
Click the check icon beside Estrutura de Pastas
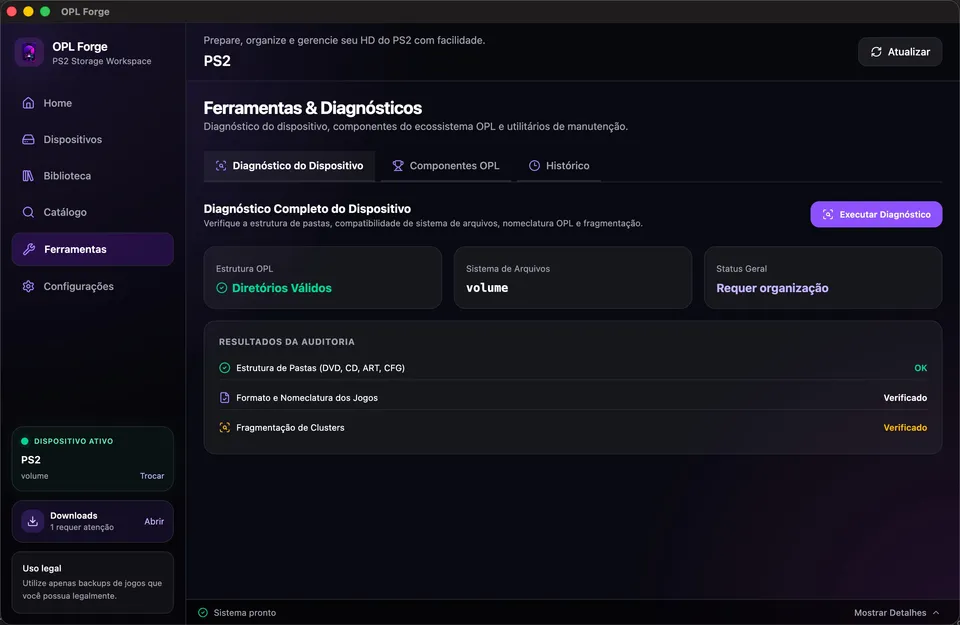click(225, 368)
